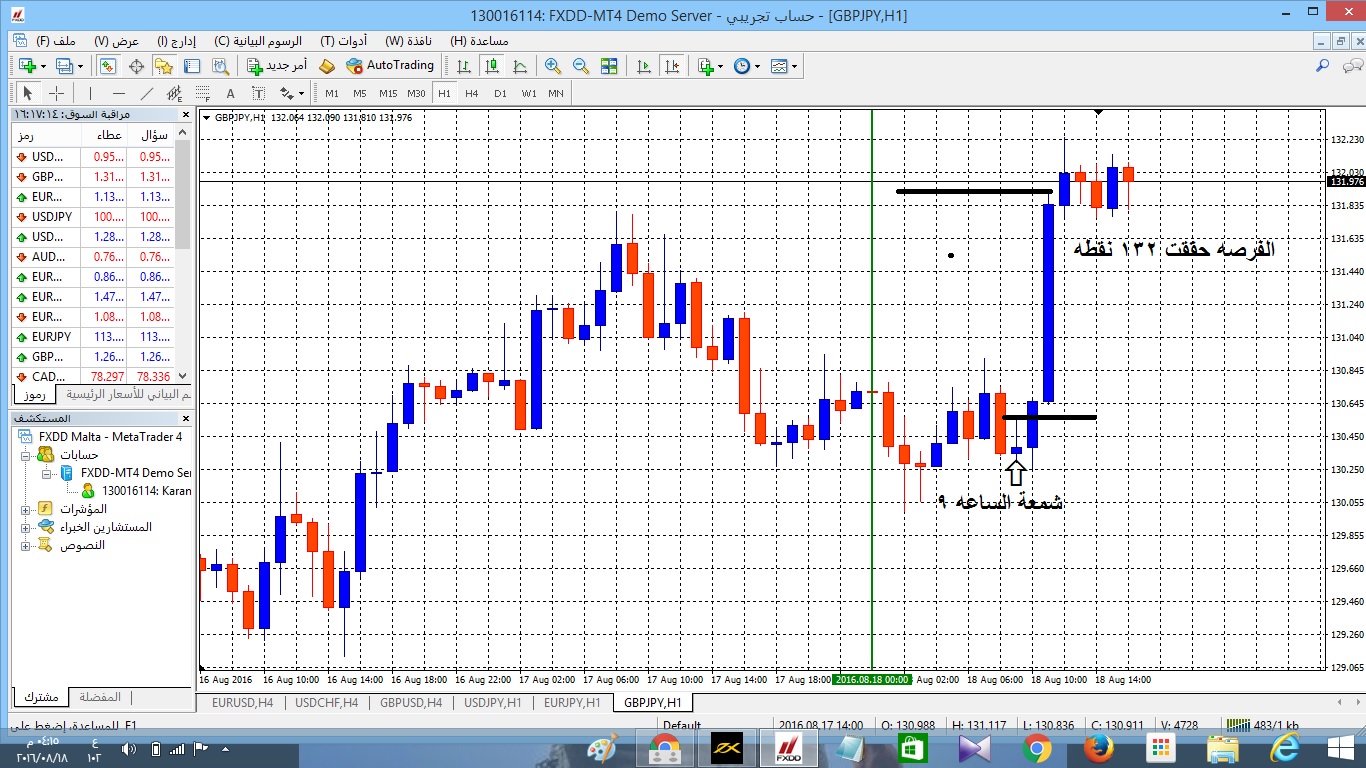Toggle the Data Window crosshair-target icon
Viewport: 1366px width, 768px height.
[x=136, y=66]
